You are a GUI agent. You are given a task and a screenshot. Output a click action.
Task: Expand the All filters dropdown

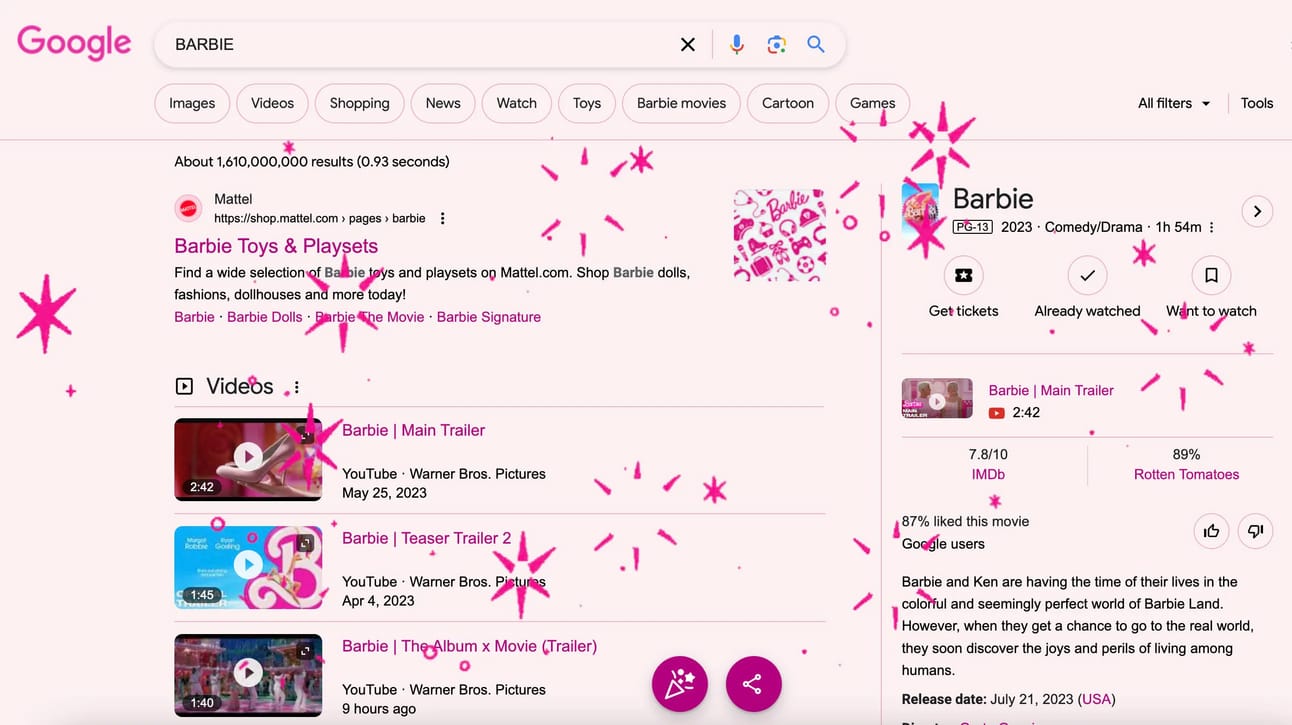(1174, 103)
